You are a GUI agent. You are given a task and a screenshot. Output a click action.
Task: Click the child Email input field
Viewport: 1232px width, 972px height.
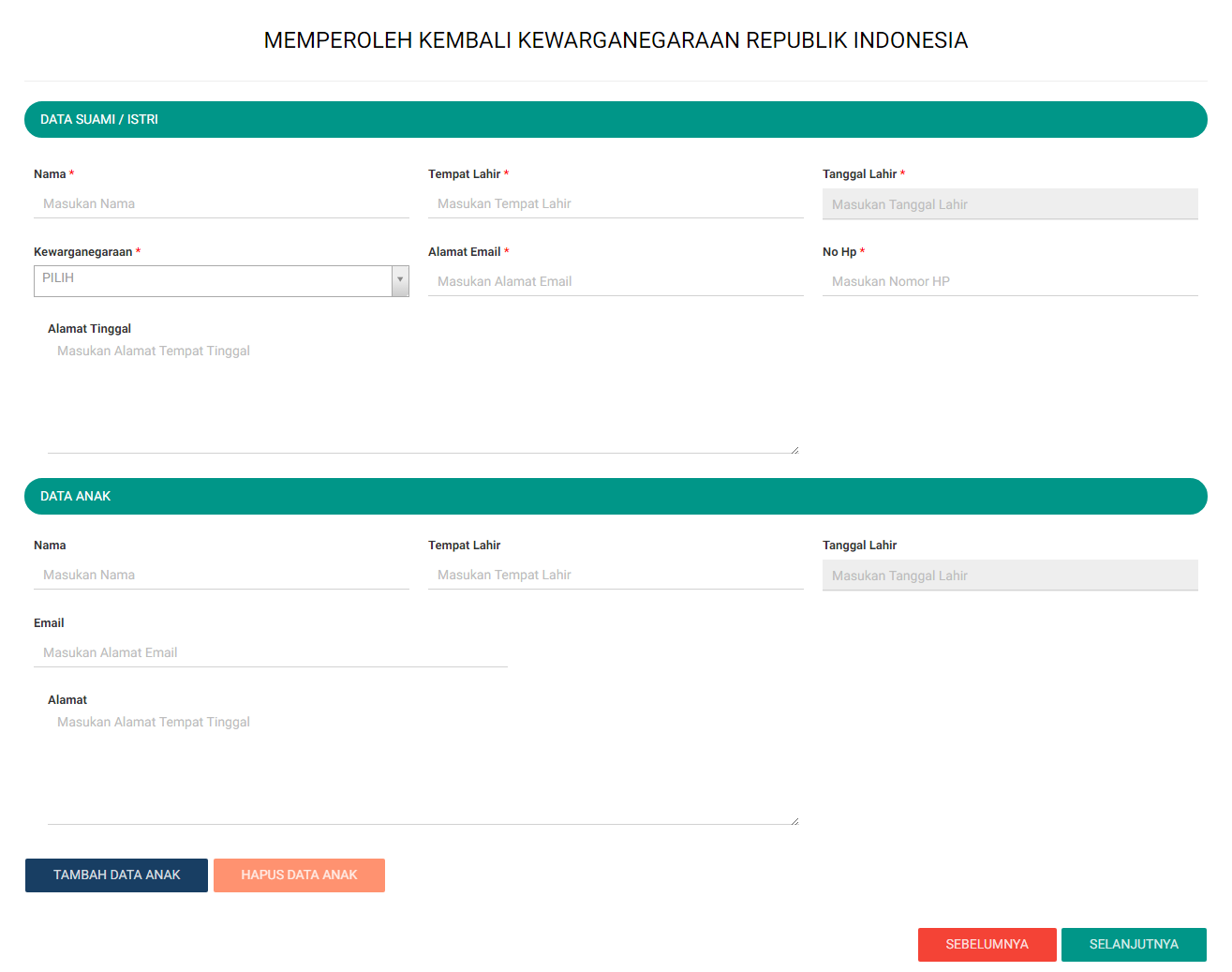(270, 652)
